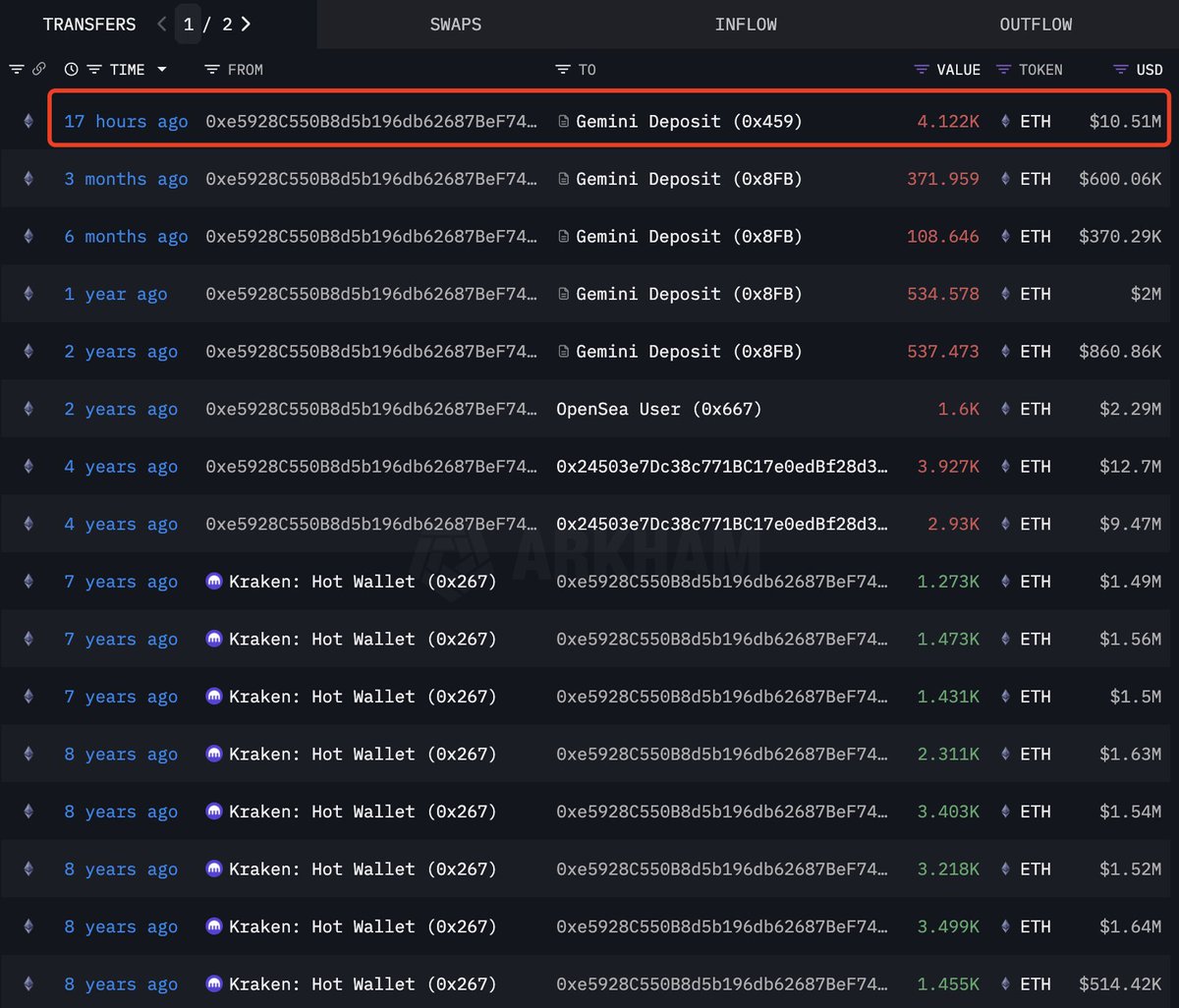The image size is (1179, 1008).
Task: Open the Kraken: Hot Wallet label in the $1.54M row
Action: click(363, 812)
